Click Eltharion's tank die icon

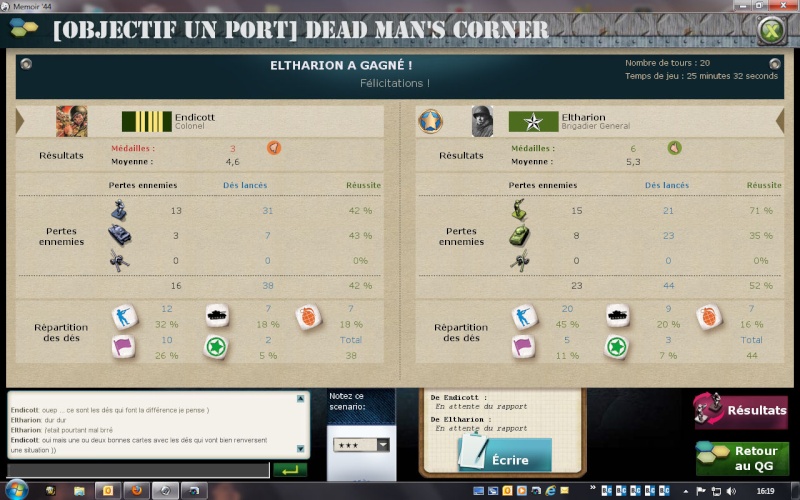tap(617, 315)
